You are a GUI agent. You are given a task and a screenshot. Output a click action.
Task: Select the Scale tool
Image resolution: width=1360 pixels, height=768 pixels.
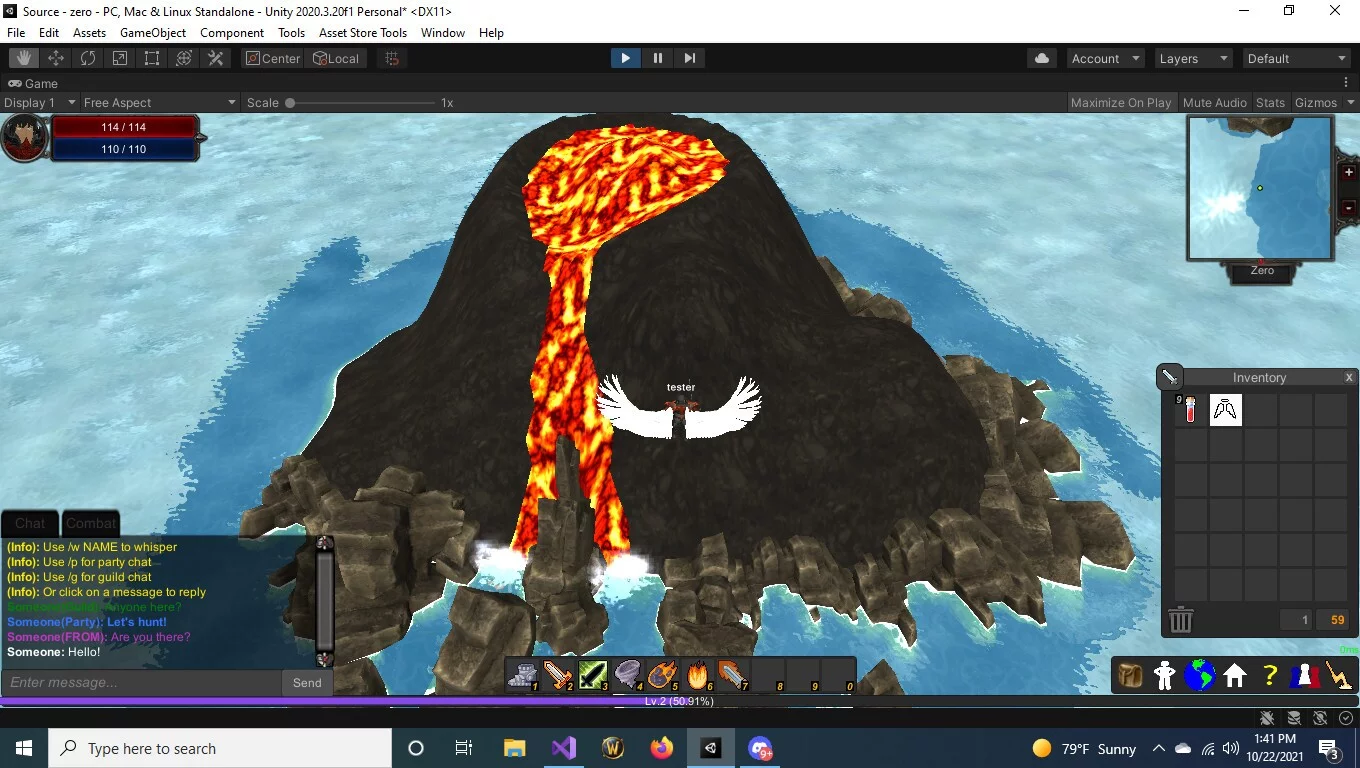tap(120, 58)
